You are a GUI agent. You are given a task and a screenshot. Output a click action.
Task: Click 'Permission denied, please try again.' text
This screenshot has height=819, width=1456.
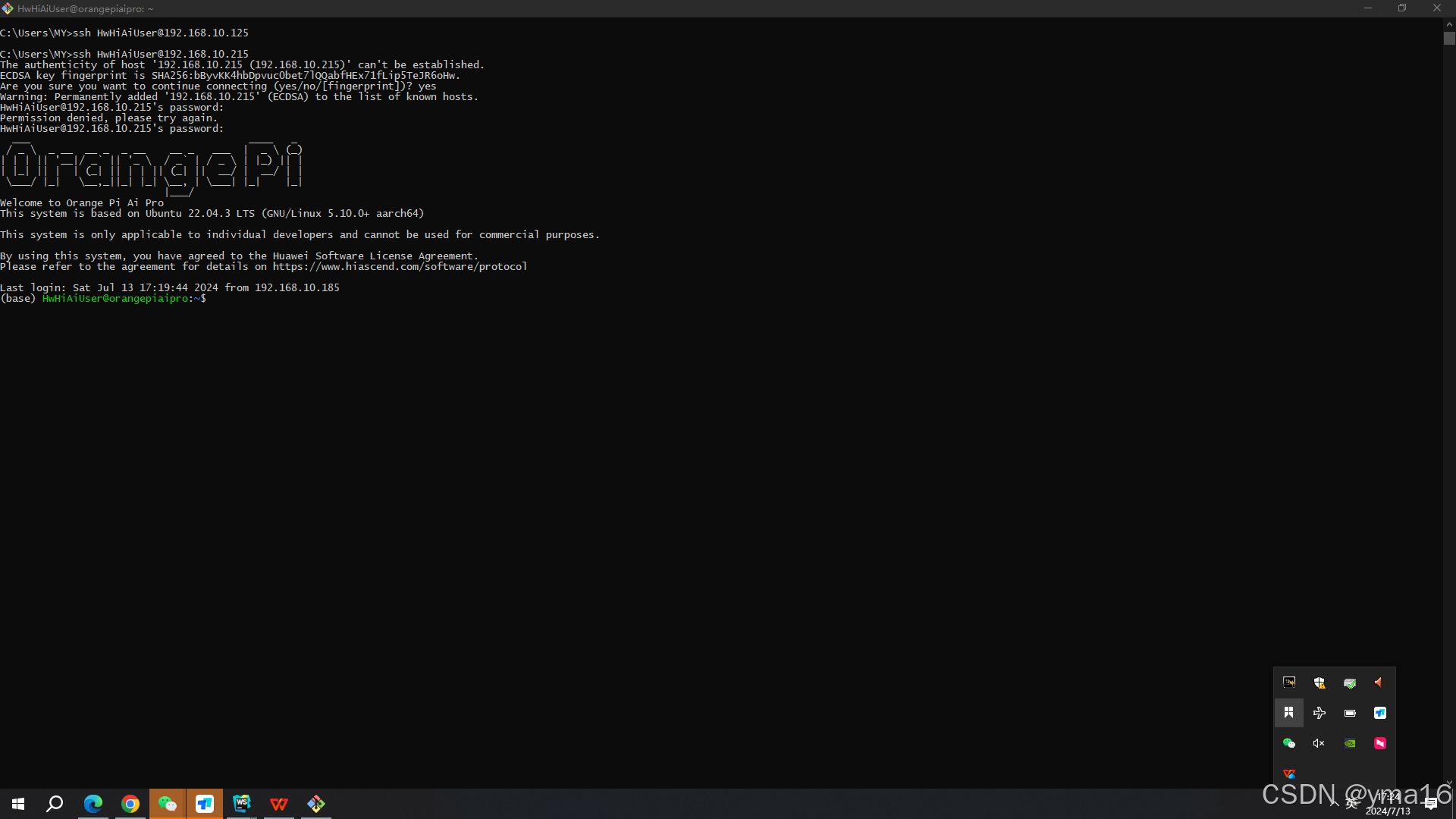click(x=109, y=118)
